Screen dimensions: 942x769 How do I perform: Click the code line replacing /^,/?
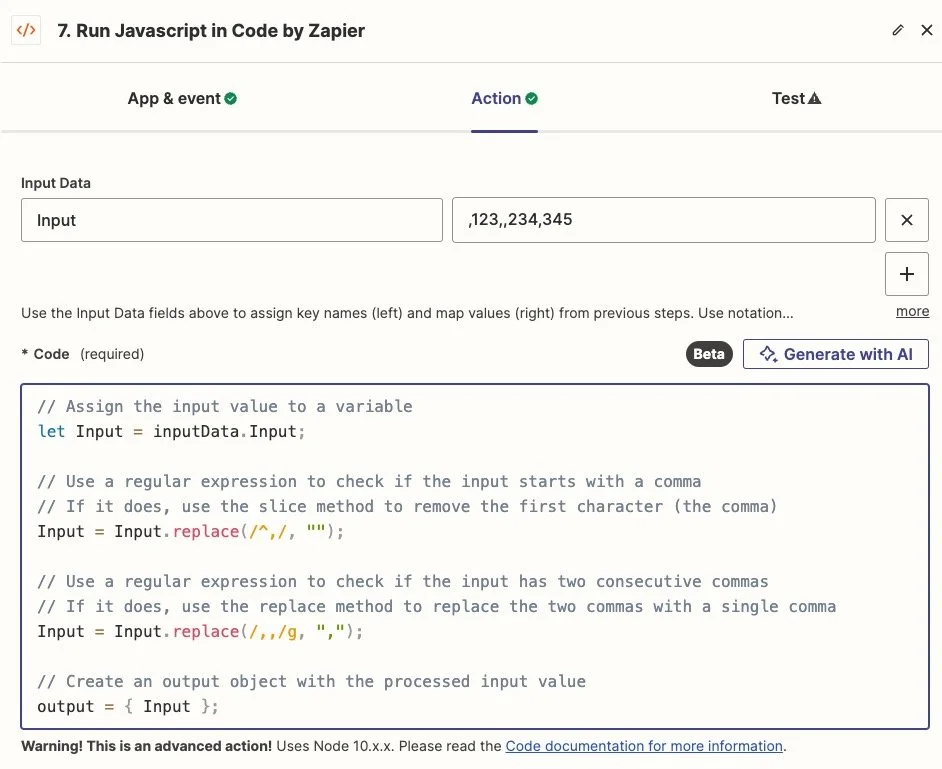tap(190, 532)
